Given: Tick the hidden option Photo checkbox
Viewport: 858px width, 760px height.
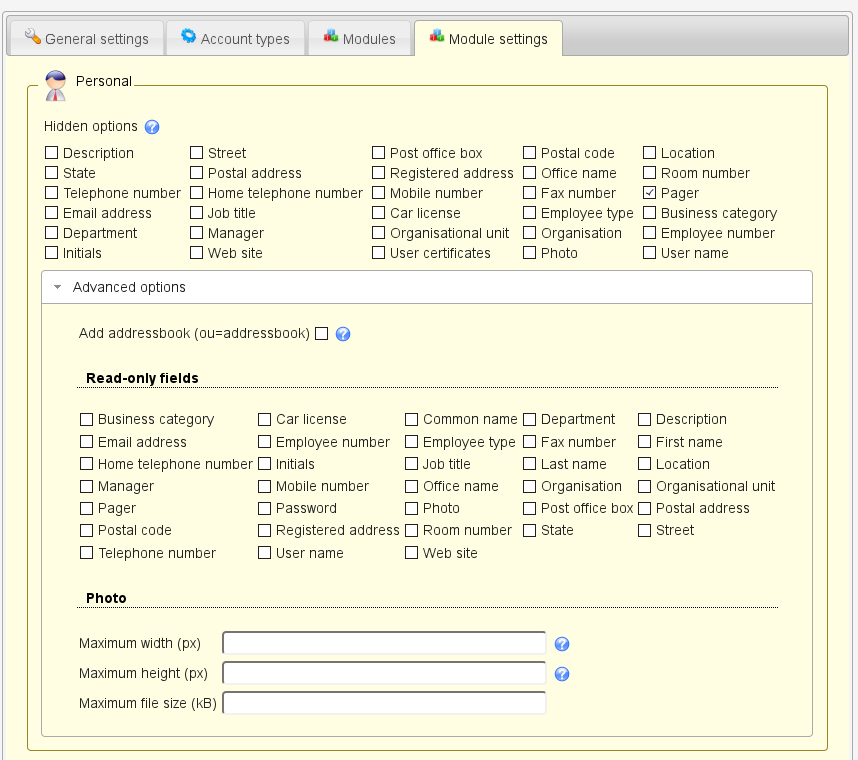Looking at the screenshot, I should tap(530, 253).
